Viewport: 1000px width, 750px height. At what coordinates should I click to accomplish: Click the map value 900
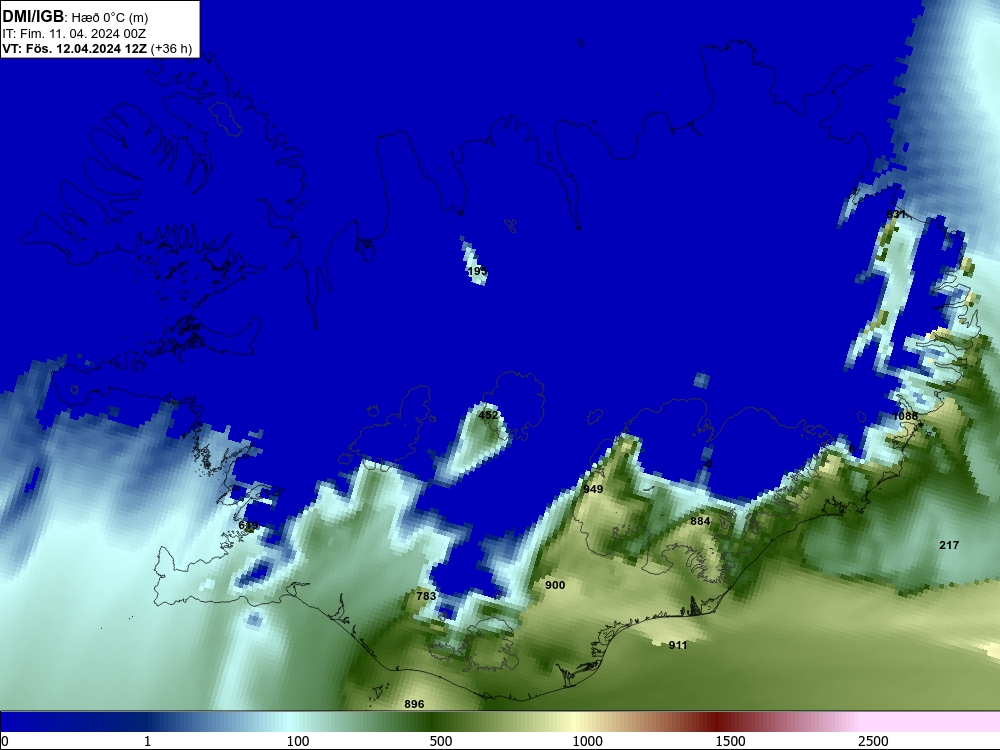click(555, 585)
